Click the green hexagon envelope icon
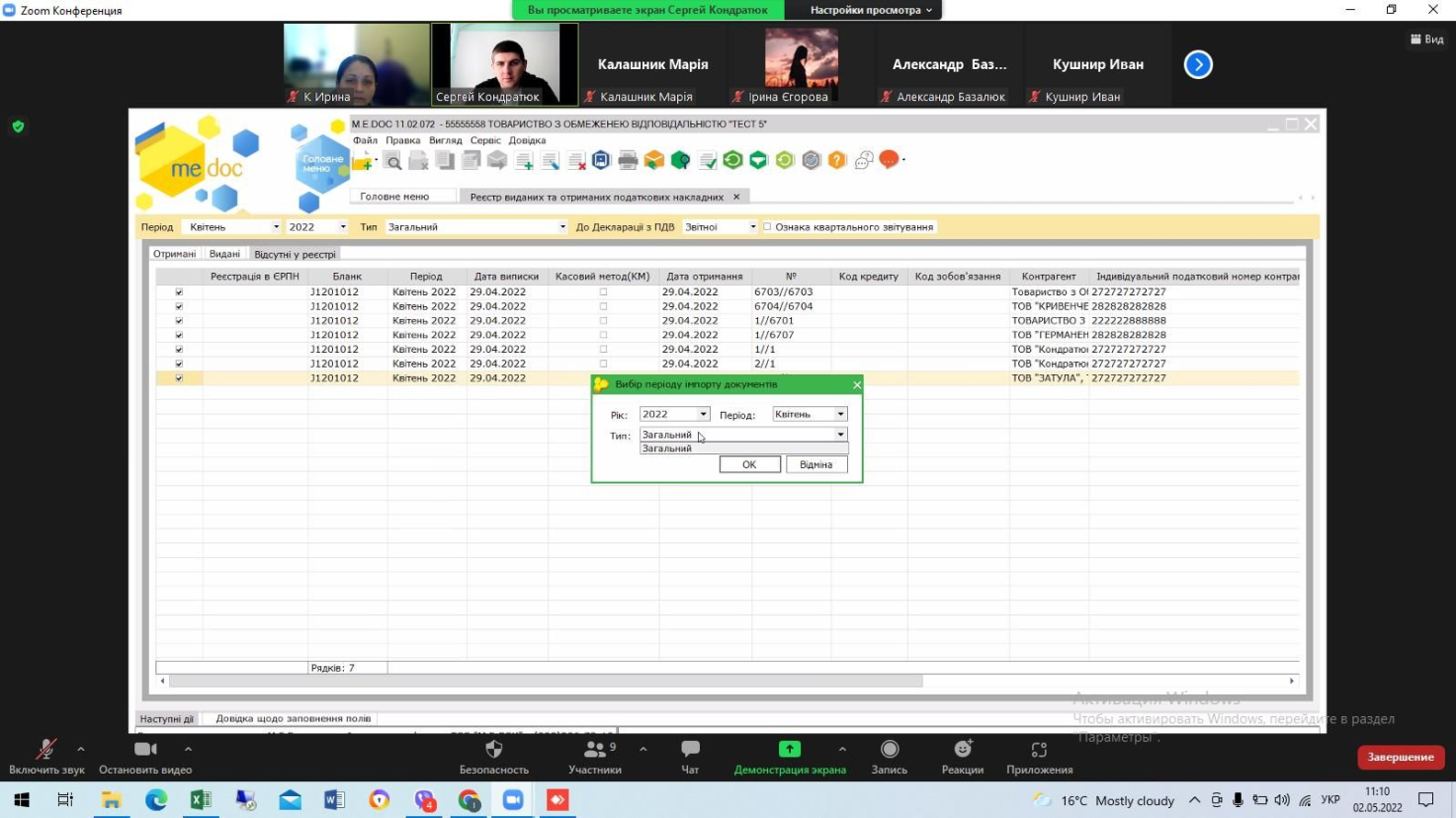The height and width of the screenshot is (818, 1456). pyautogui.click(x=758, y=160)
